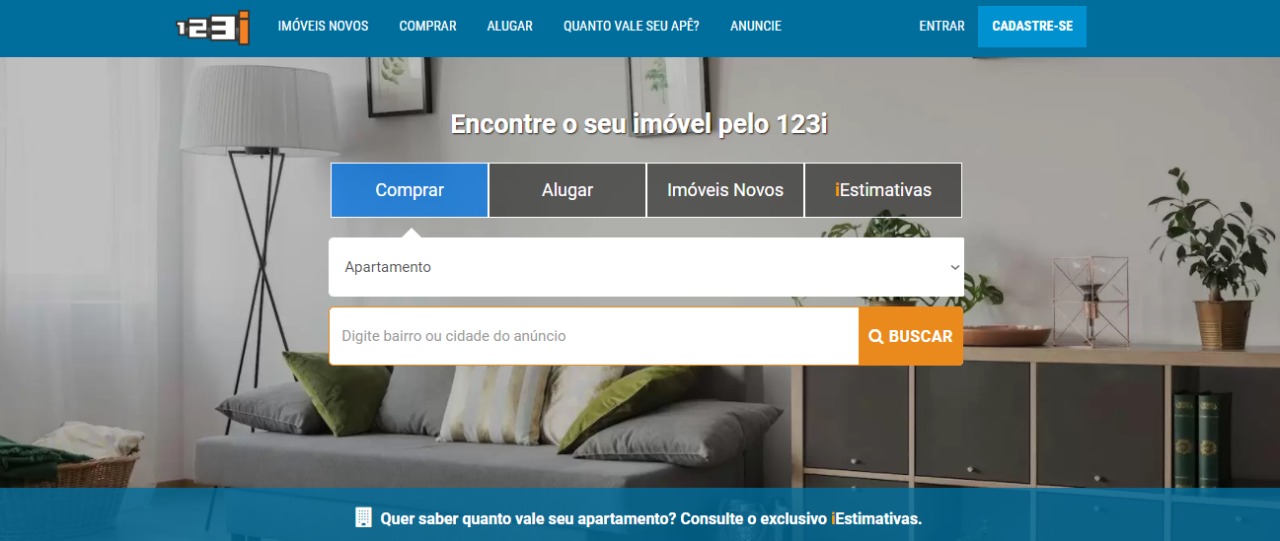The width and height of the screenshot is (1280, 541).
Task: Click the orange Buscar button
Action: click(x=911, y=336)
